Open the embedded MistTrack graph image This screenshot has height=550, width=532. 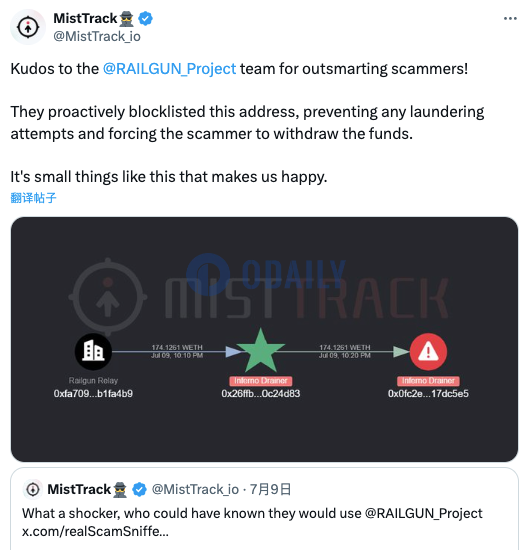[264, 339]
